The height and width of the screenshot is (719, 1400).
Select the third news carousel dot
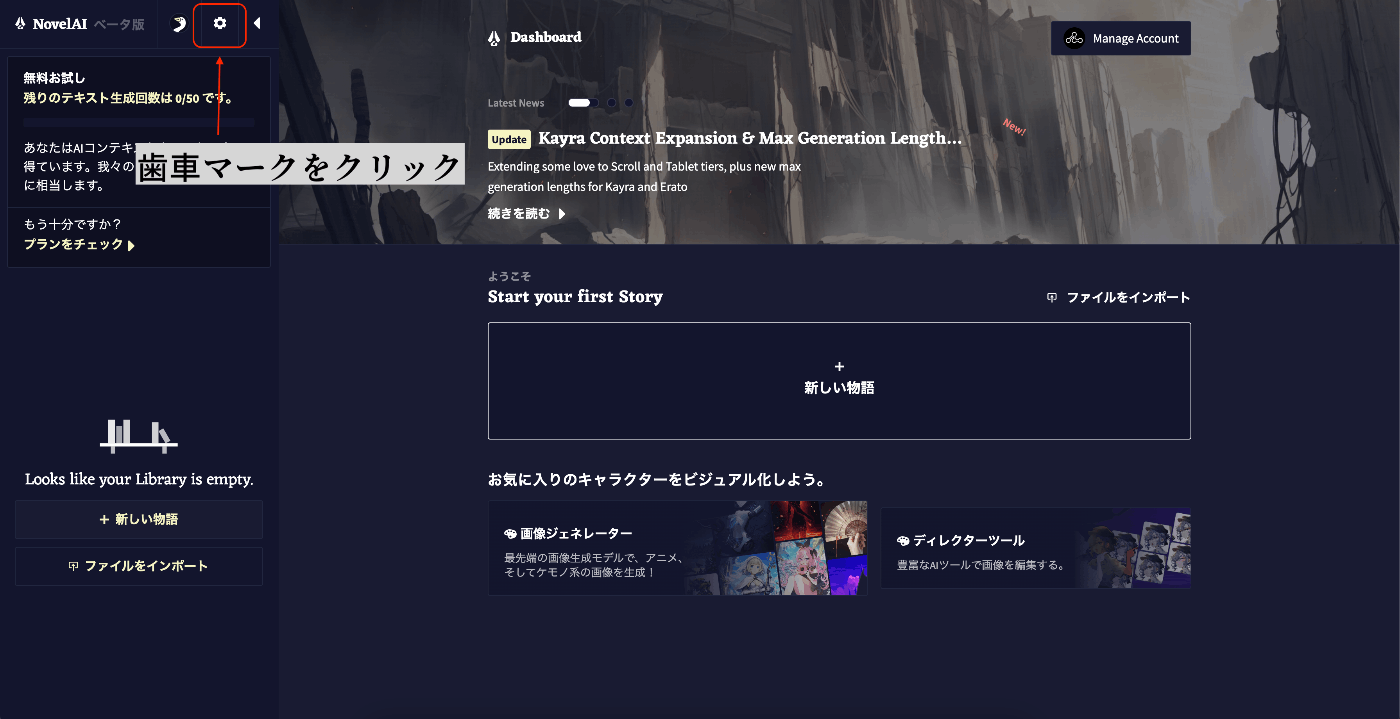tap(611, 102)
